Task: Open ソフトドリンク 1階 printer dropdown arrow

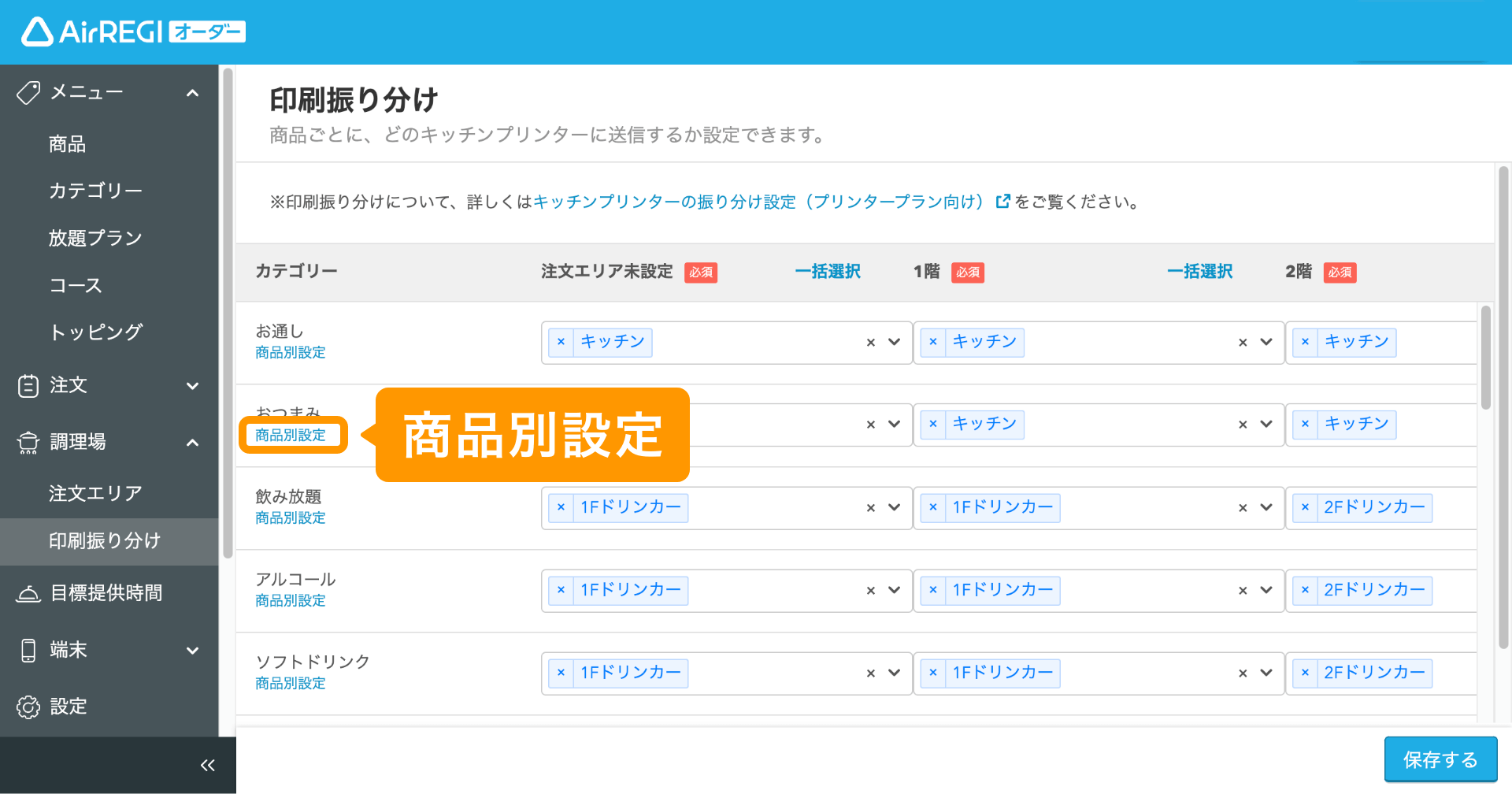Action: (1266, 673)
